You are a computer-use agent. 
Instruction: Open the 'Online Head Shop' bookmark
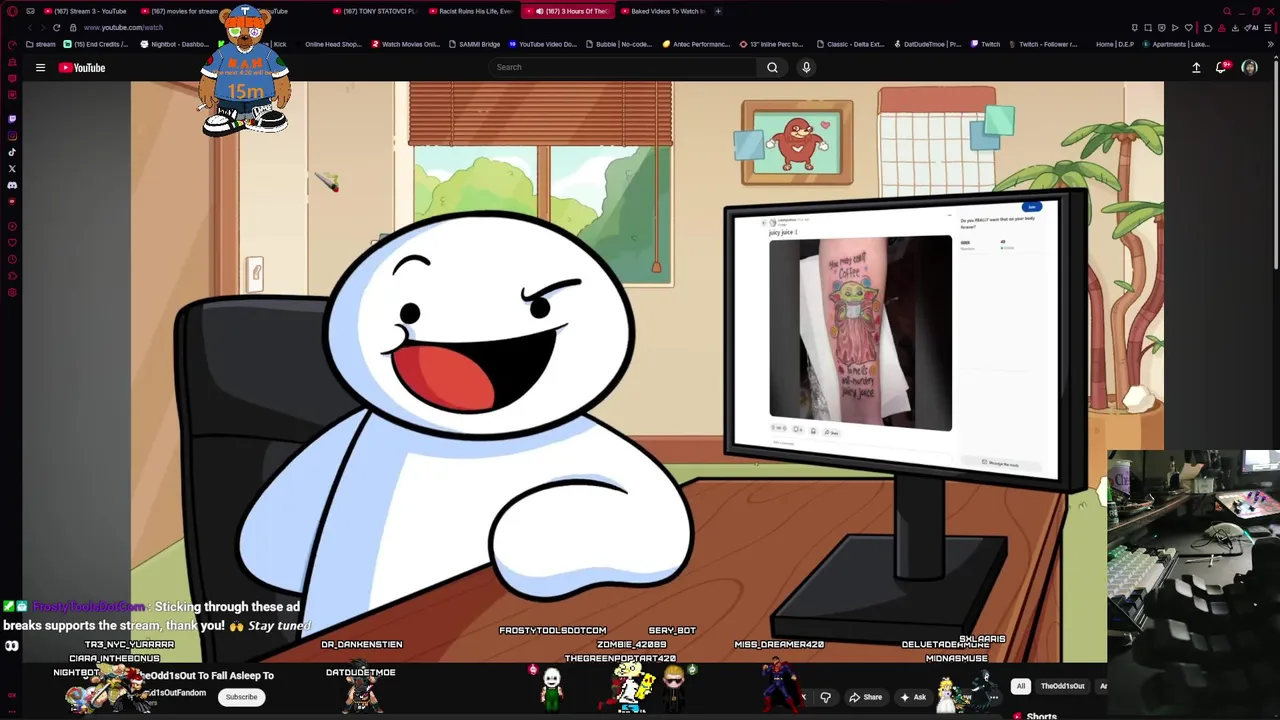(x=333, y=44)
